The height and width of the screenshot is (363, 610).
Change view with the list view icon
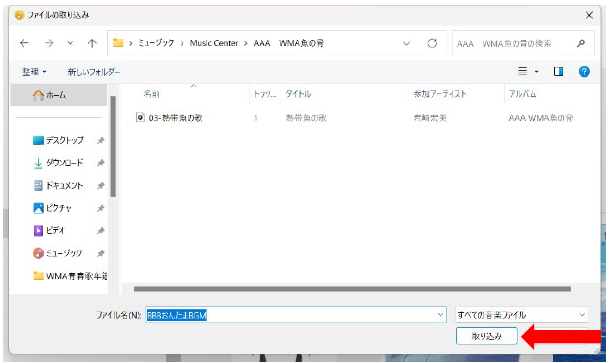pos(522,71)
